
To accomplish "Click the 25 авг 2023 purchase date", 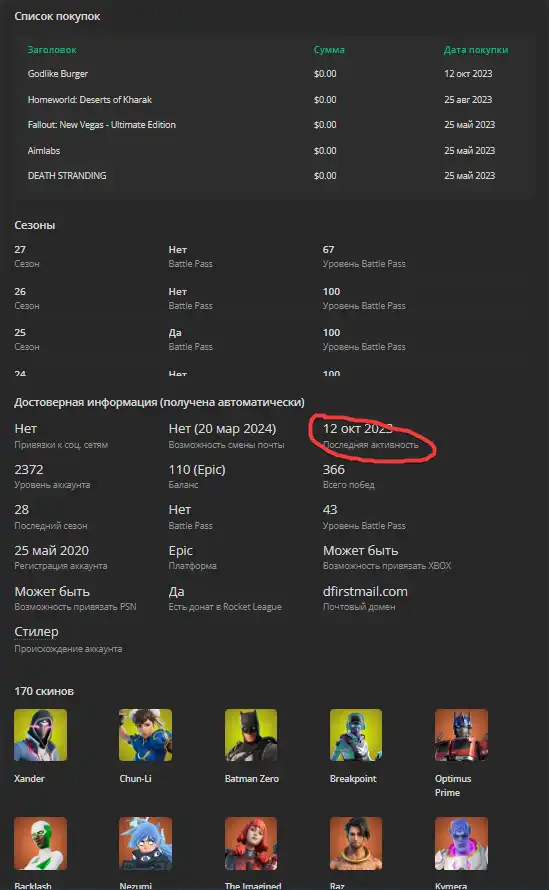I will [x=468, y=99].
